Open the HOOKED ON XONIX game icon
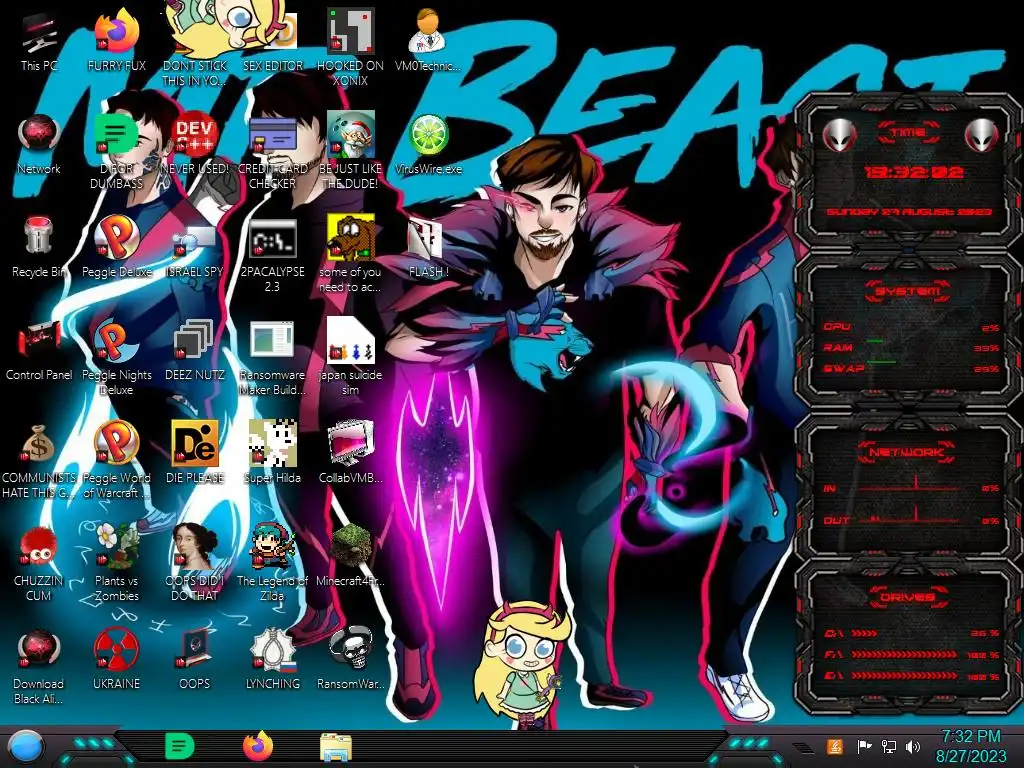1024x768 pixels. point(350,47)
